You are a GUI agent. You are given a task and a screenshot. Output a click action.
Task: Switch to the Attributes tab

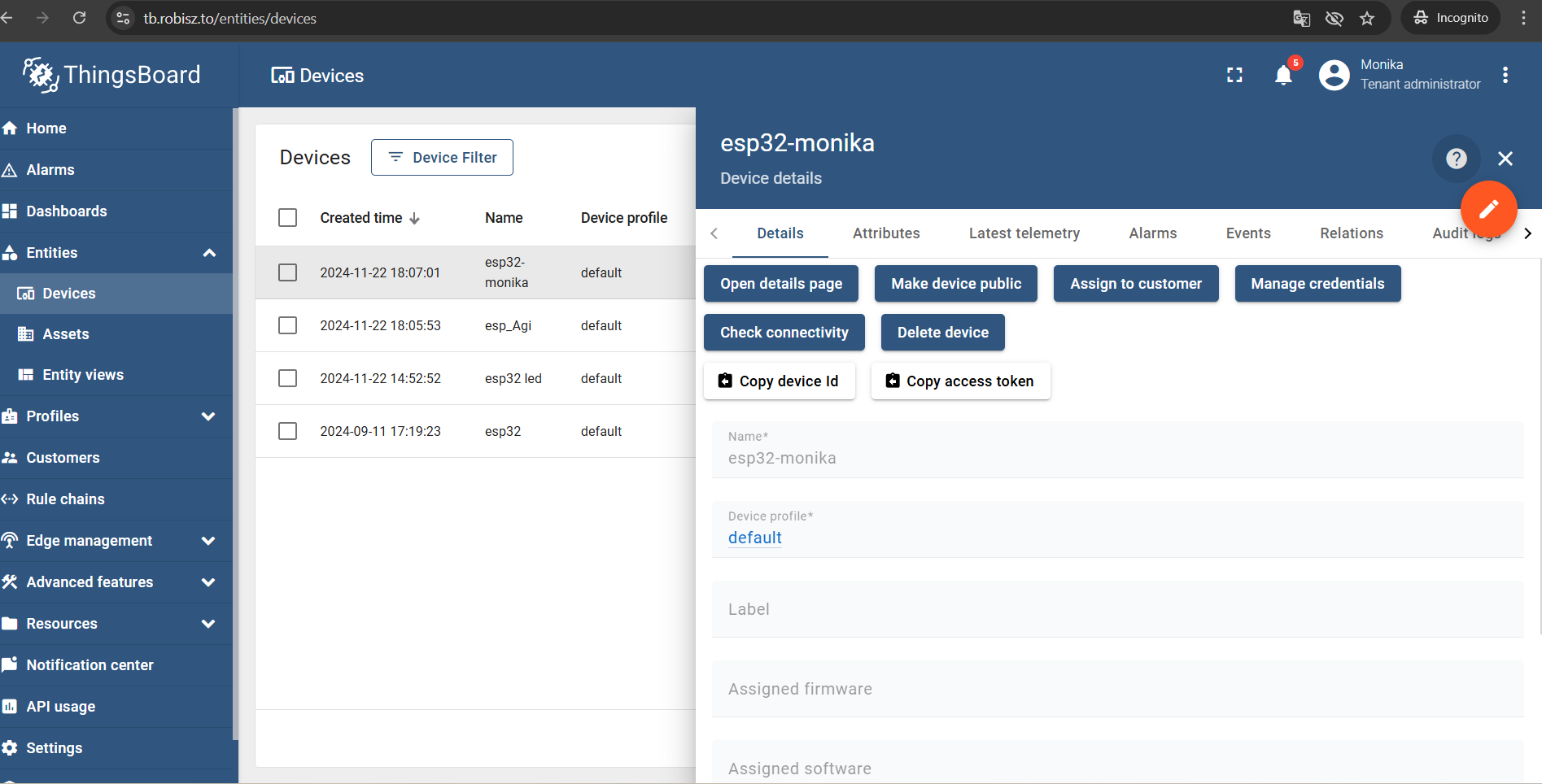pyautogui.click(x=886, y=233)
